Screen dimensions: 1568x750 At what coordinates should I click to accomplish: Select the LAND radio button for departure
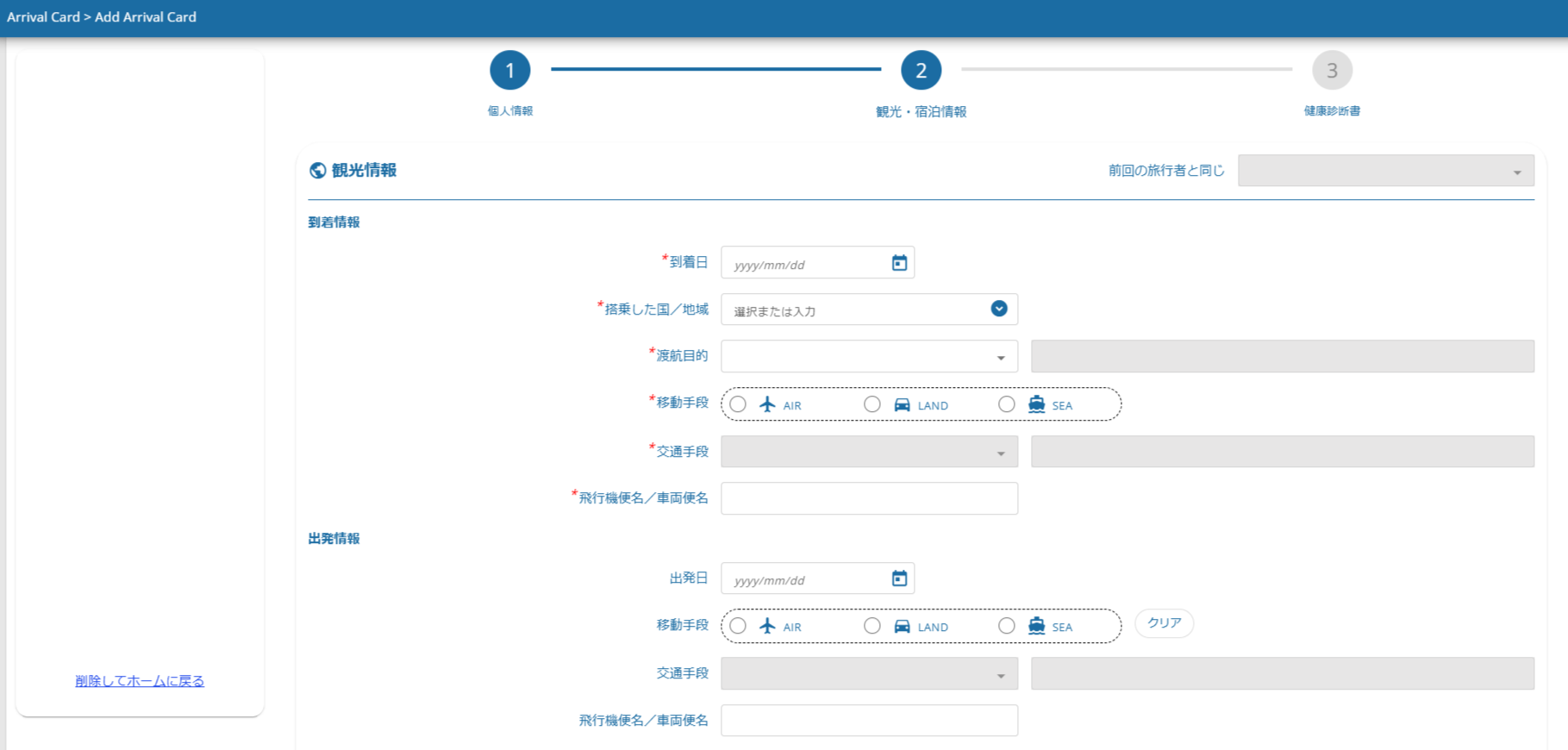[872, 626]
